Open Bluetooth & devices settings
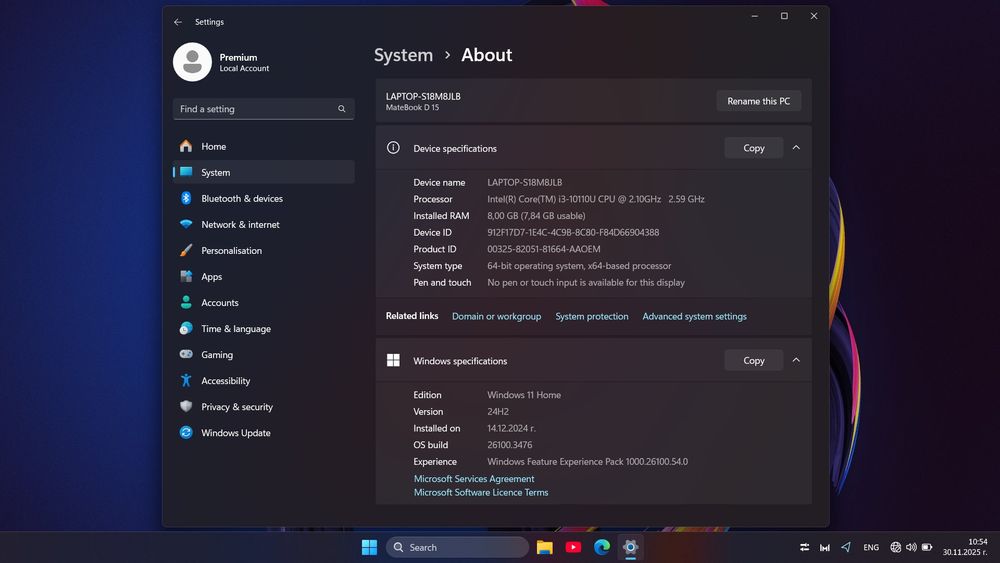Screen dimensions: 1000x563 263,198
